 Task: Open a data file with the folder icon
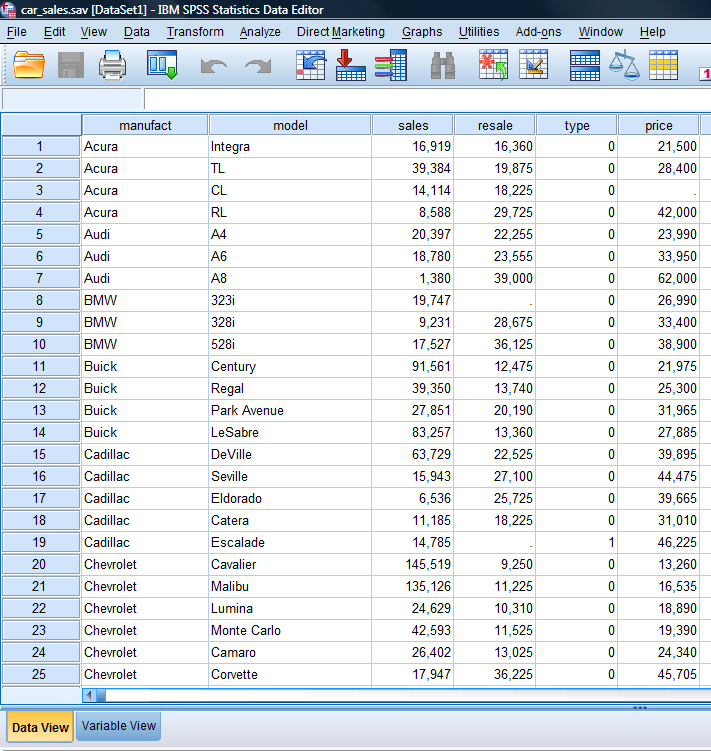[x=29, y=65]
